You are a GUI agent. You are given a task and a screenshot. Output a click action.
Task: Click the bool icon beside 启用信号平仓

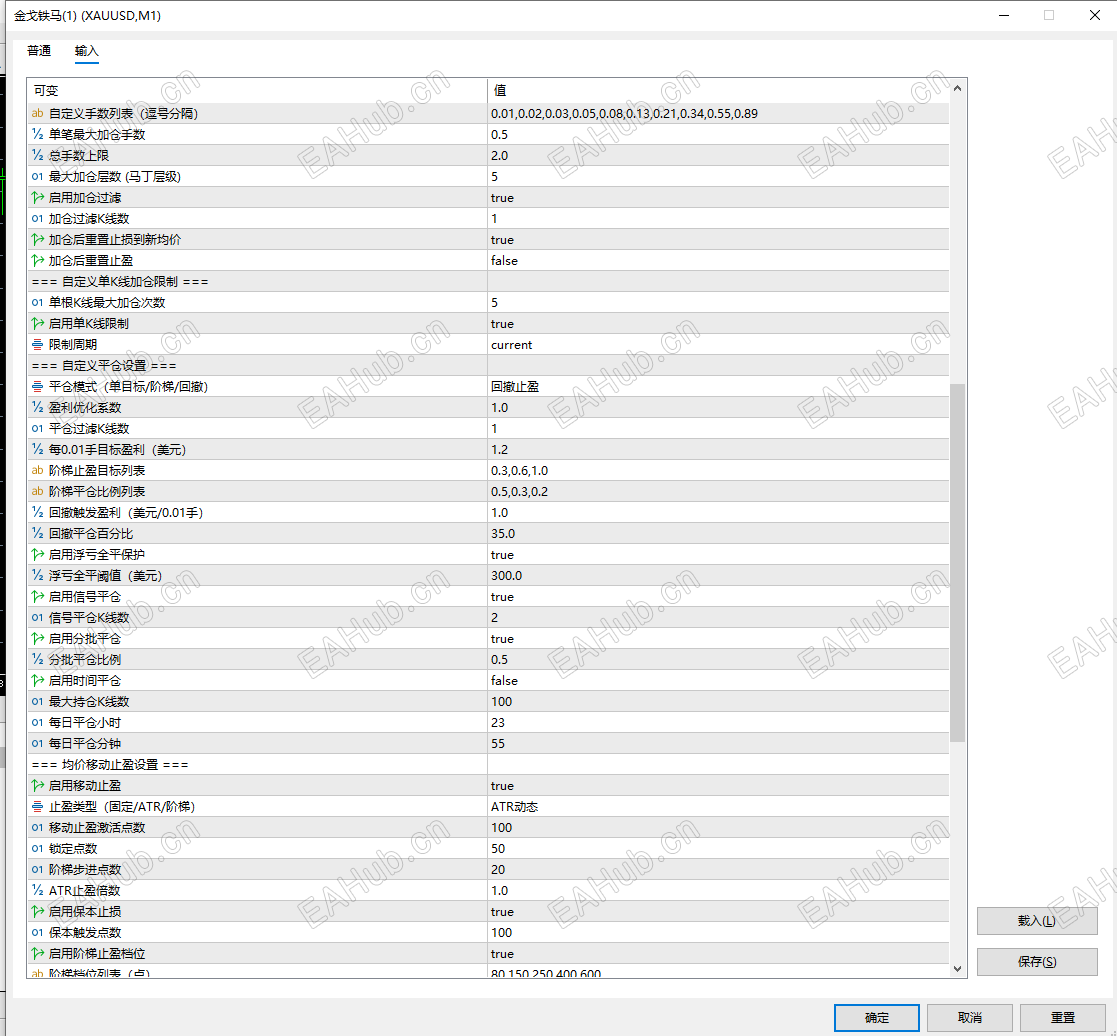pyautogui.click(x=38, y=596)
